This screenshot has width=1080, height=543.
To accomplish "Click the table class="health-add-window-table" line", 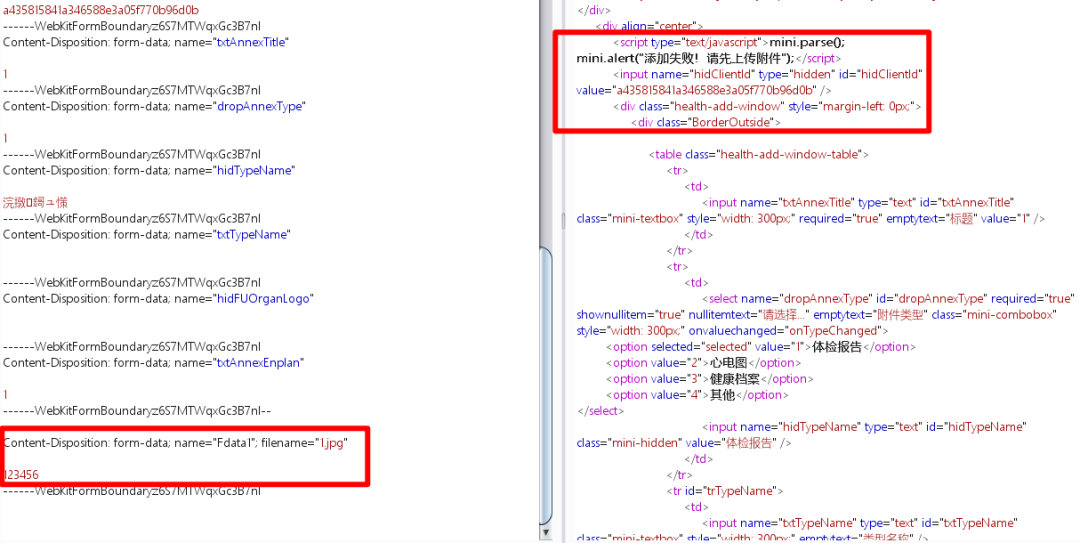I will [759, 154].
